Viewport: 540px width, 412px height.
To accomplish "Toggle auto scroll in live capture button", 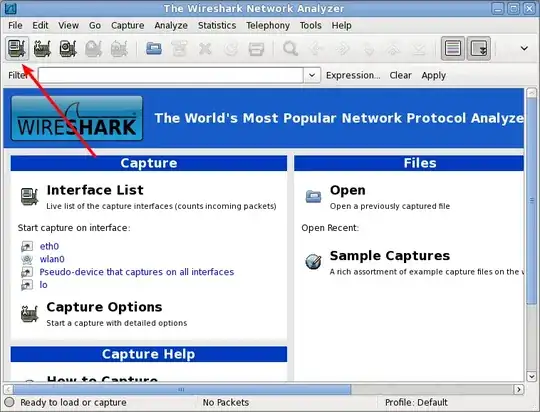I will (x=479, y=48).
